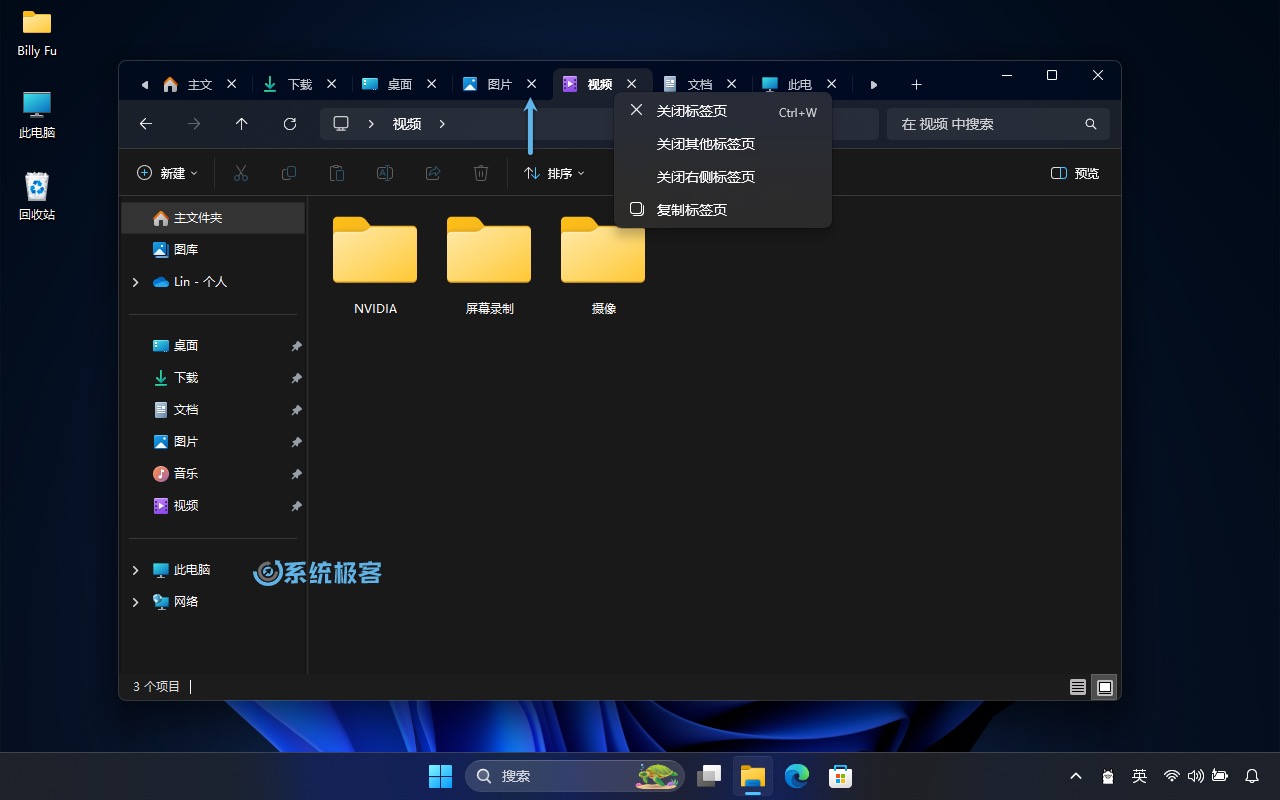Go up one folder level
1280x800 pixels.
click(242, 124)
